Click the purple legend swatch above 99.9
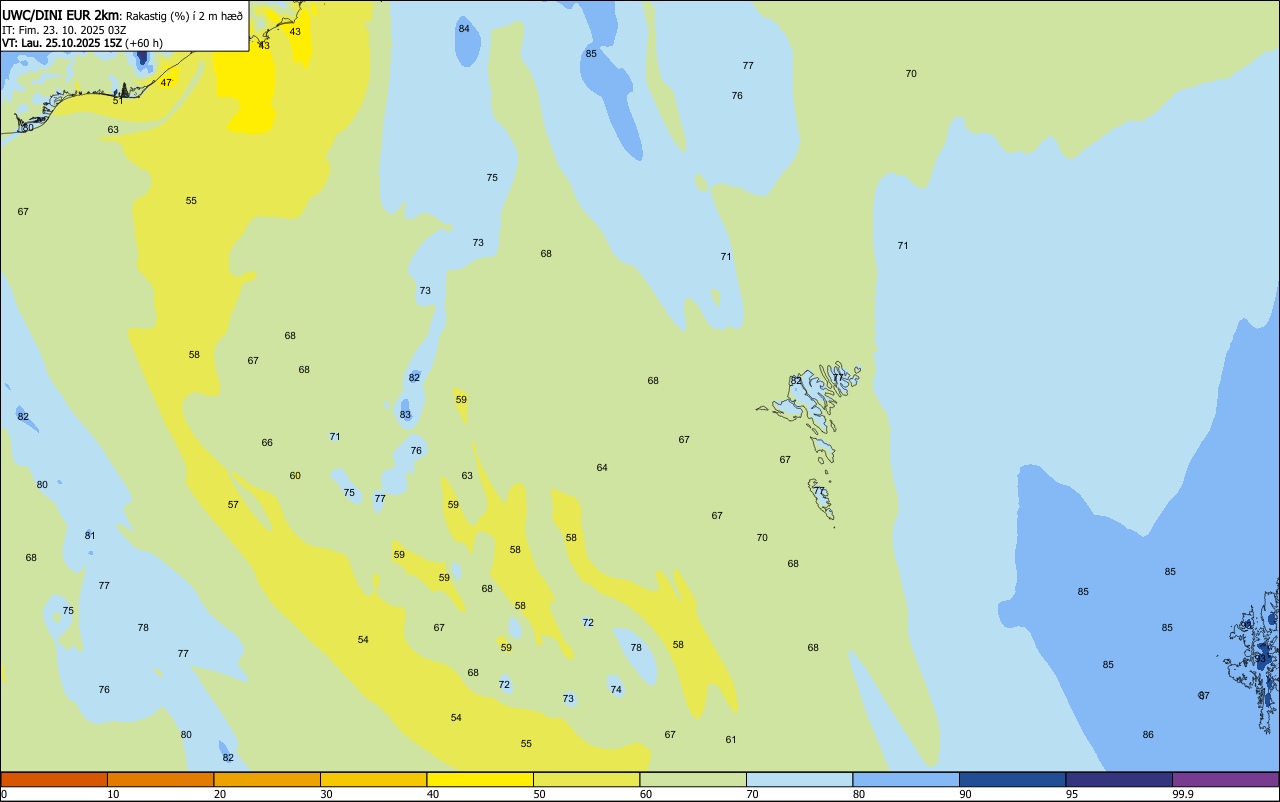The image size is (1280, 802). click(1225, 779)
